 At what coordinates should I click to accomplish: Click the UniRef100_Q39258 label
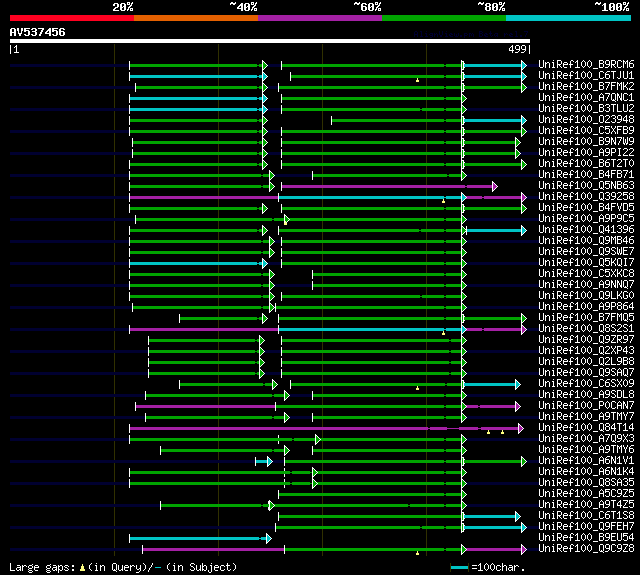(586, 197)
